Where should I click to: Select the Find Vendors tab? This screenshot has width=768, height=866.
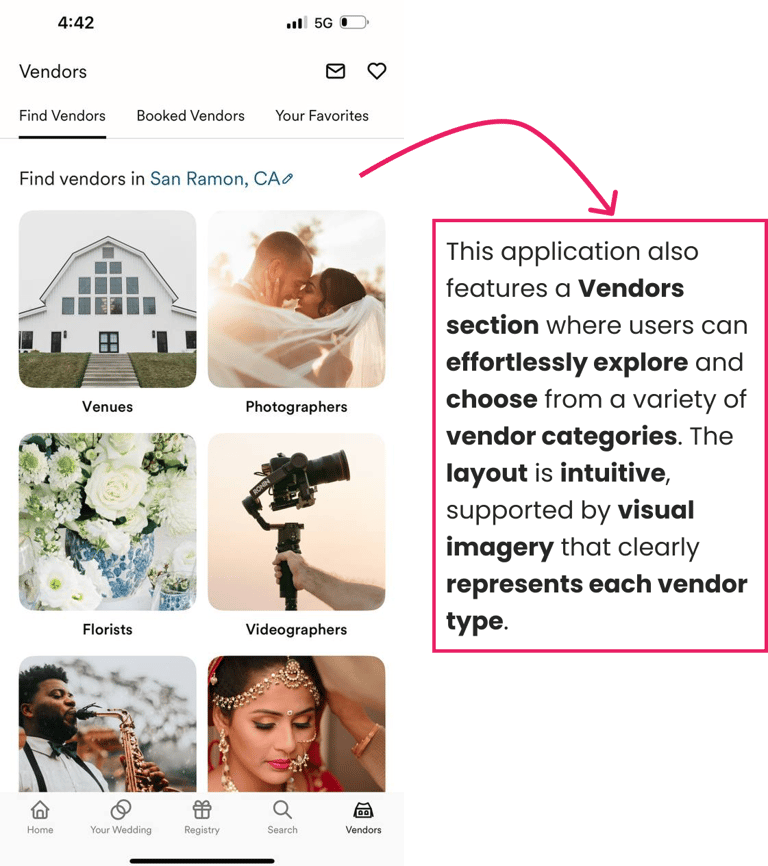[62, 116]
